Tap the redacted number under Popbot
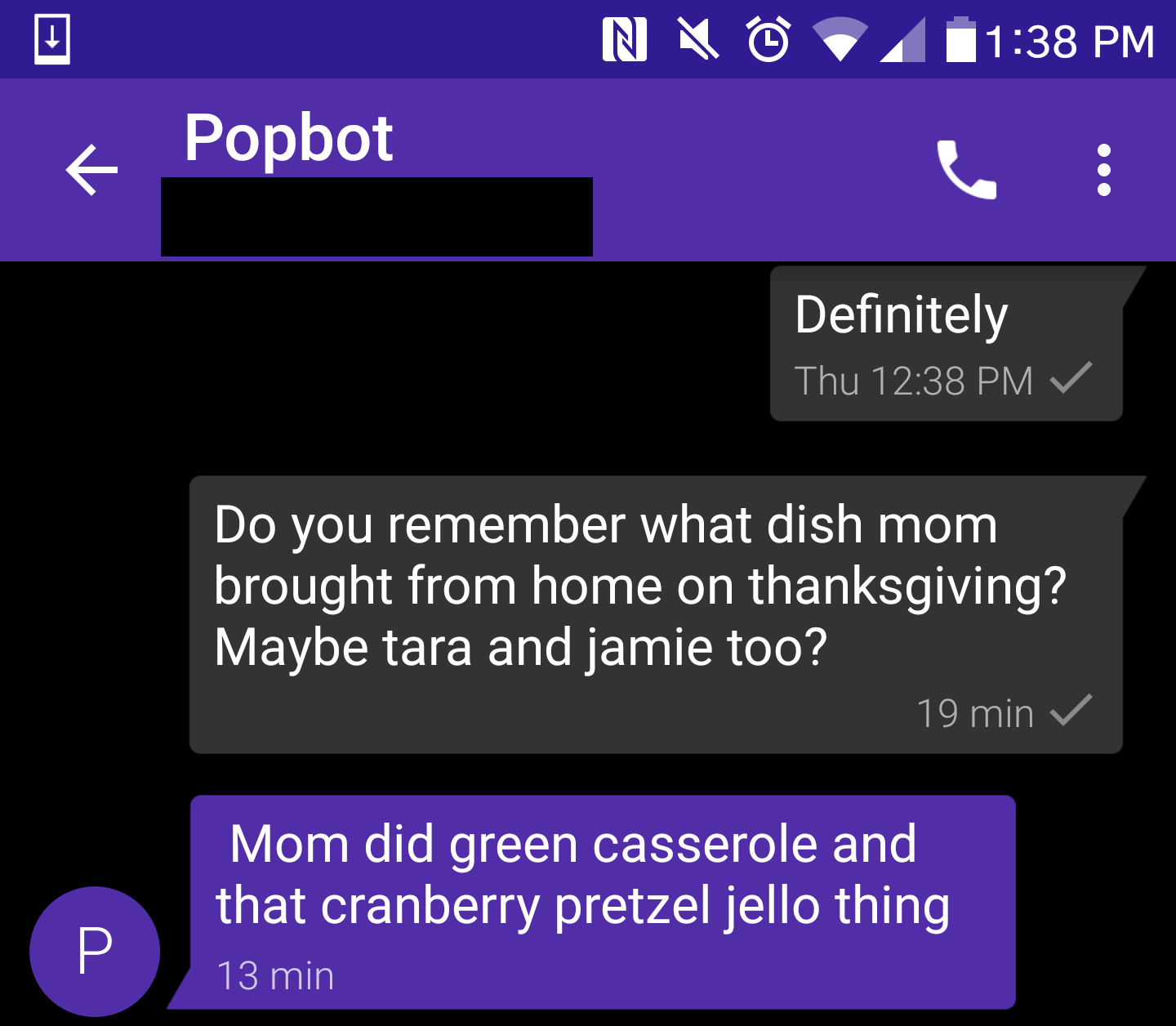The image size is (1176, 1026). point(376,217)
